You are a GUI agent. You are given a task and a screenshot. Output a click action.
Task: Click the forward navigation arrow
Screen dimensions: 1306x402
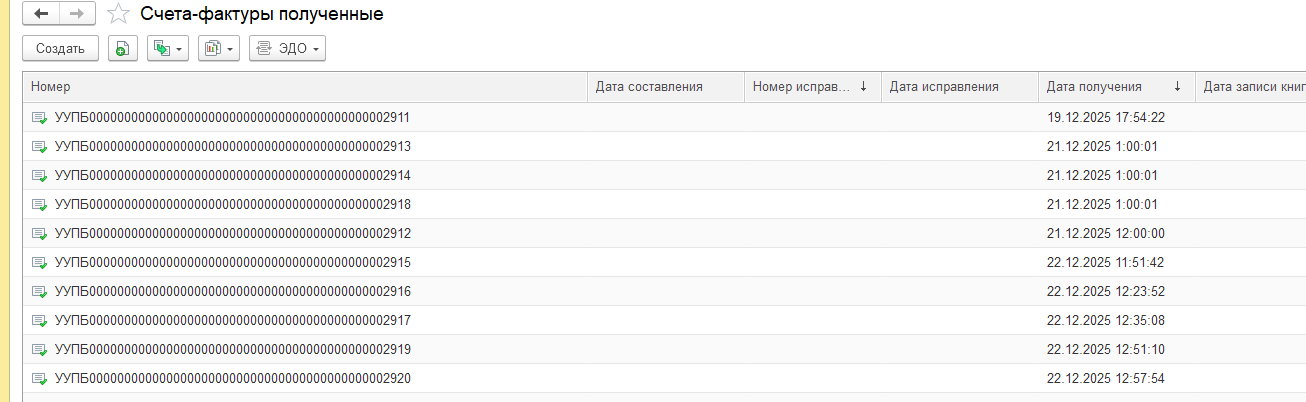pyautogui.click(x=77, y=14)
